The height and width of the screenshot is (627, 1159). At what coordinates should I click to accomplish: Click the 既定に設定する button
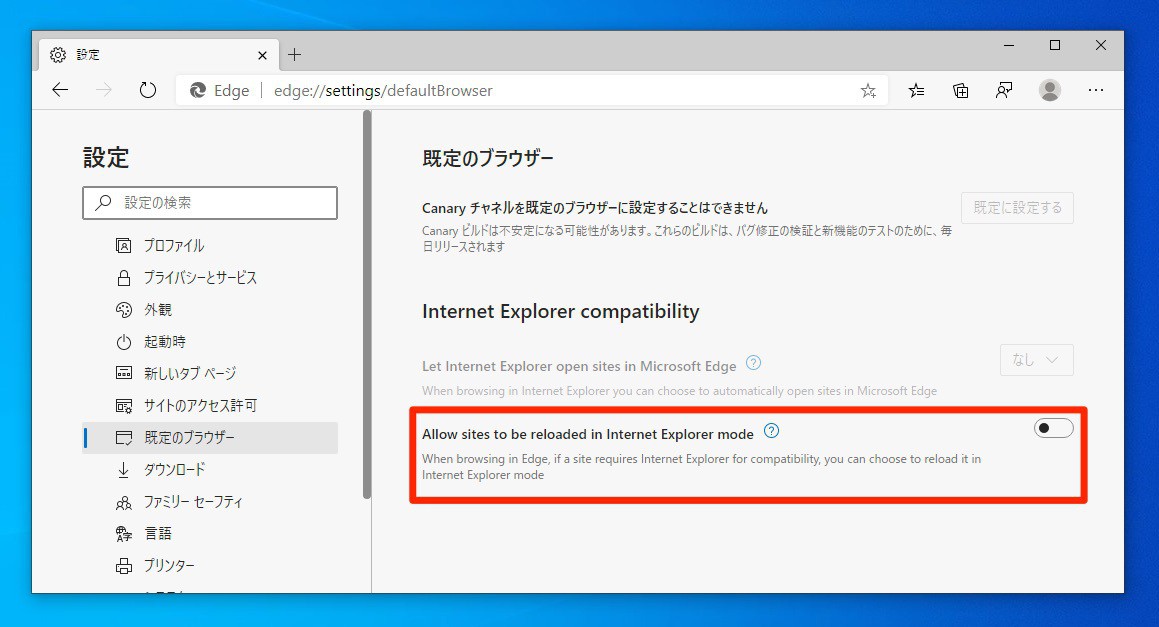[1017, 208]
